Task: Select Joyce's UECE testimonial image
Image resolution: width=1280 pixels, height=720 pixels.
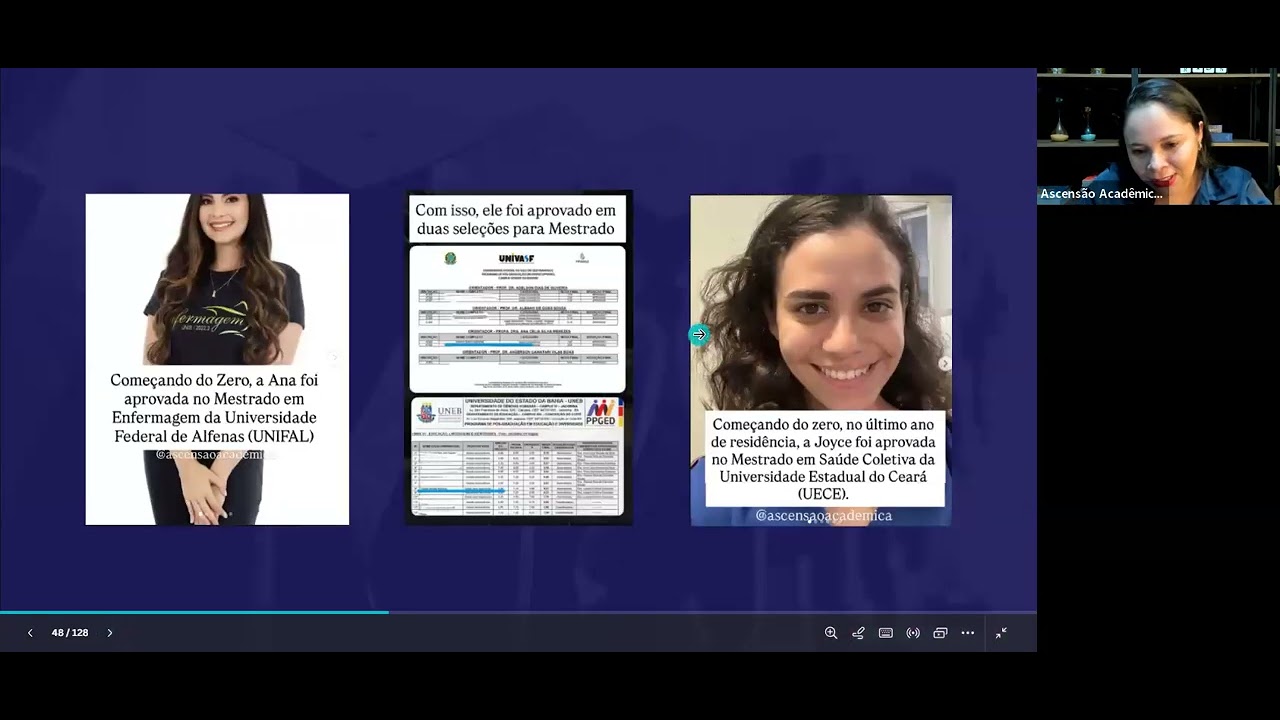Action: tap(821, 360)
